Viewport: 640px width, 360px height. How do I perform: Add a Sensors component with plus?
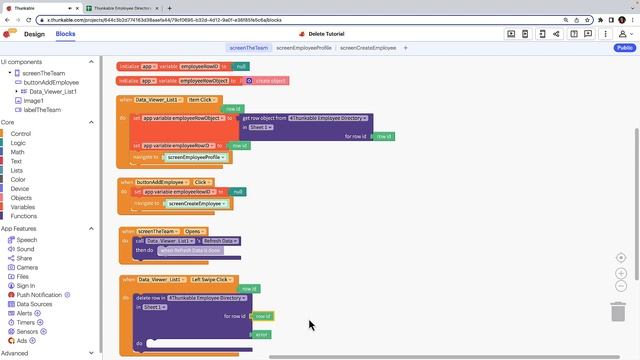tap(44, 331)
